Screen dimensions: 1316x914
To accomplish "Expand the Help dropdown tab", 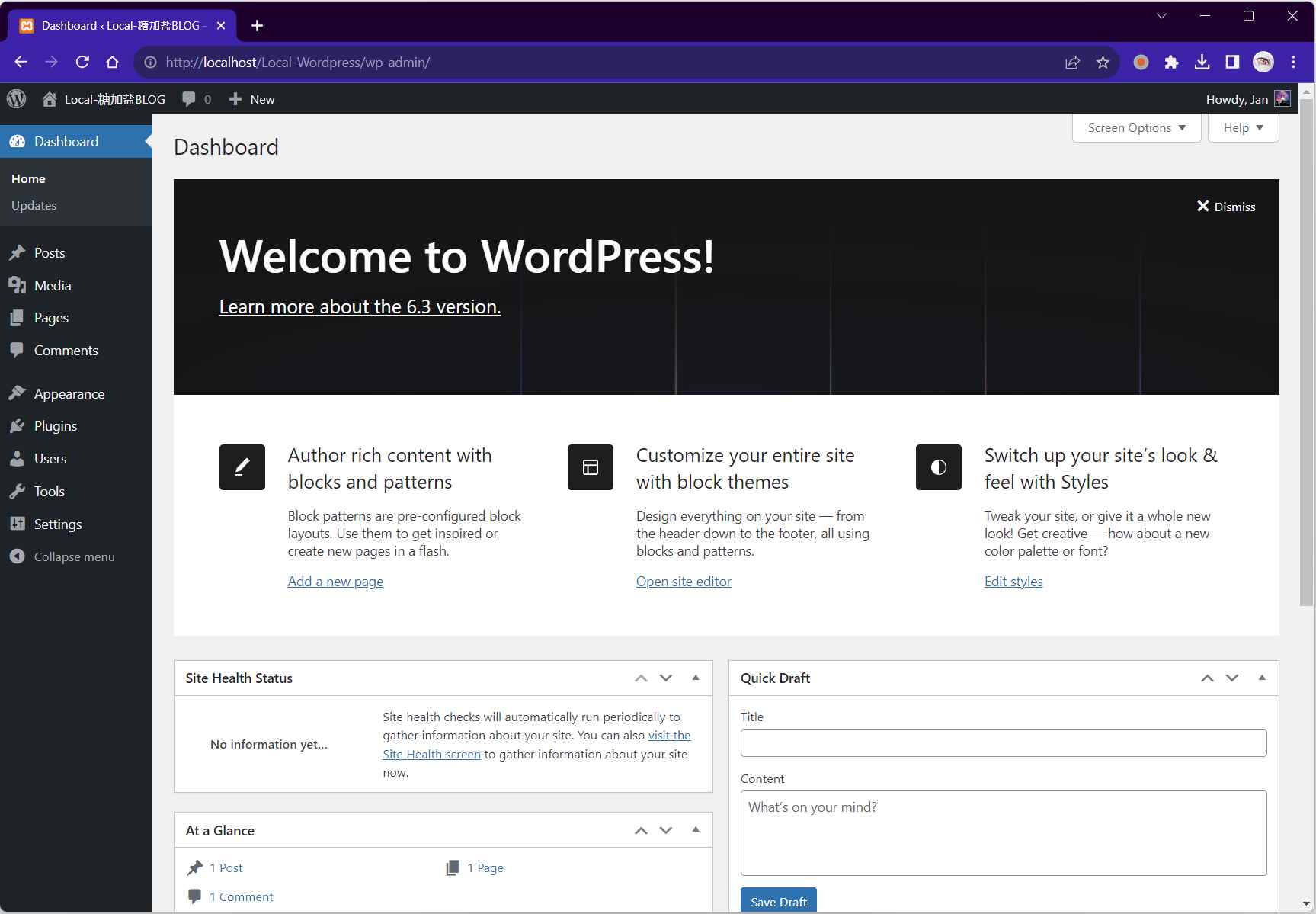I will (x=1243, y=127).
